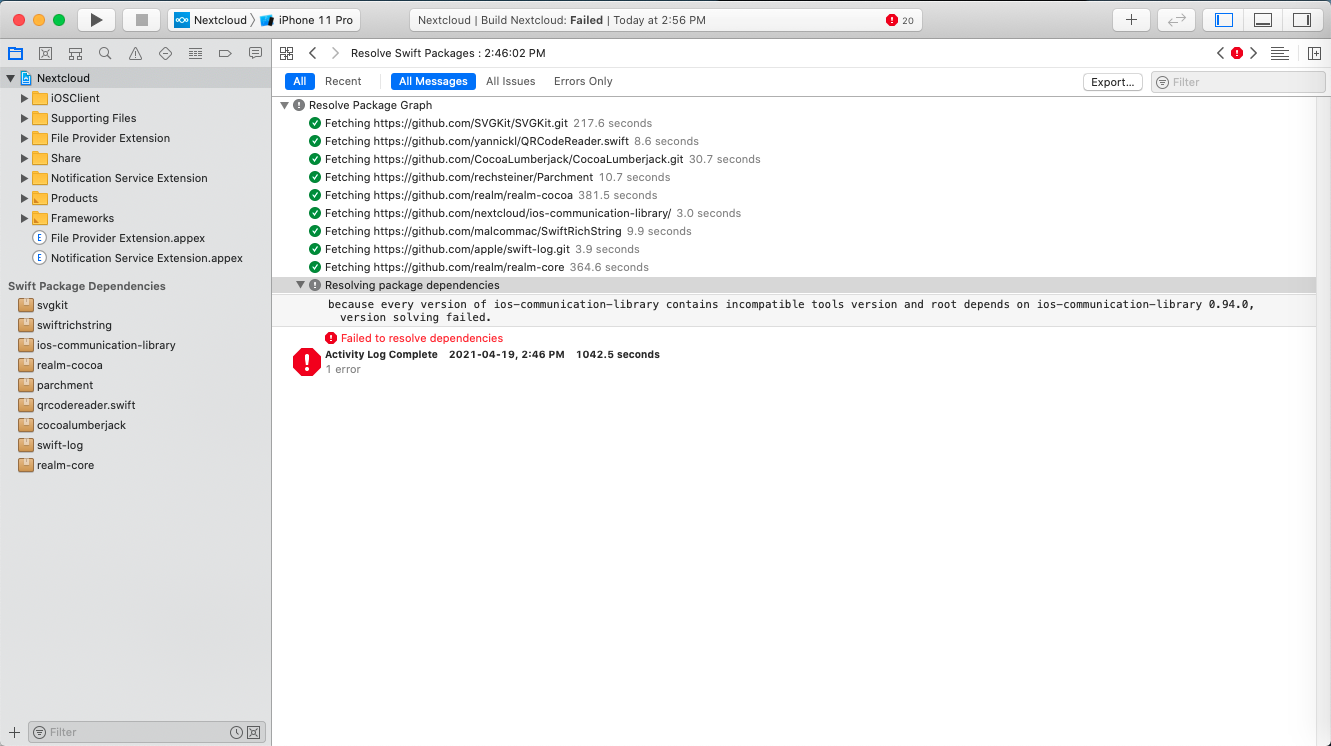Open the Debug navigator
The width and height of the screenshot is (1331, 746).
tap(195, 53)
